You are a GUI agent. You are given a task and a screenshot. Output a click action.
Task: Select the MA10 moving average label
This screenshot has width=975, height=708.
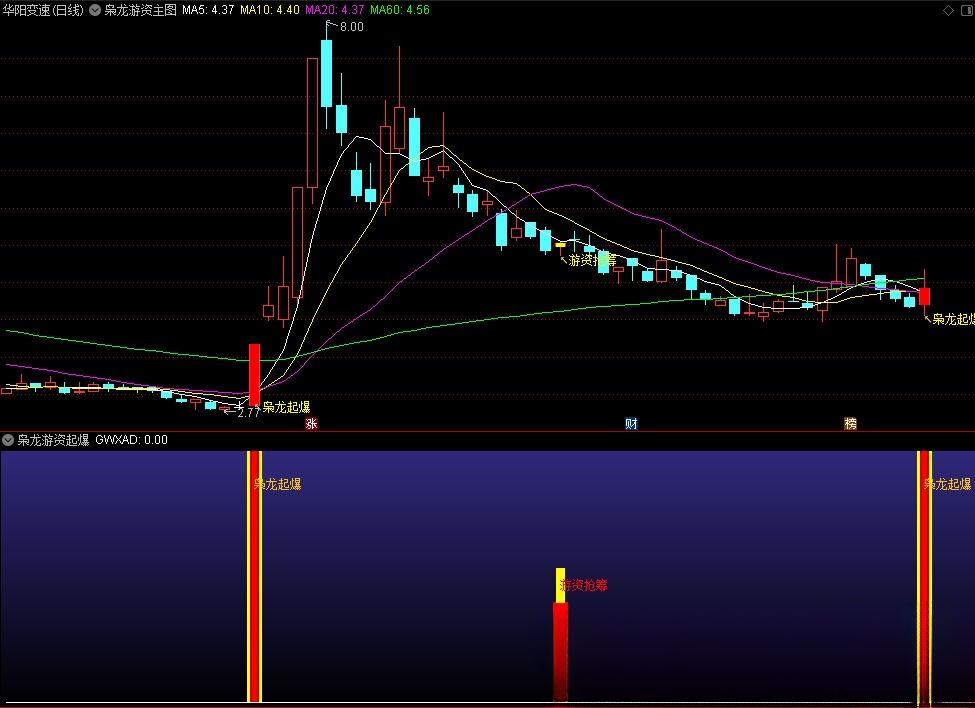[269, 9]
